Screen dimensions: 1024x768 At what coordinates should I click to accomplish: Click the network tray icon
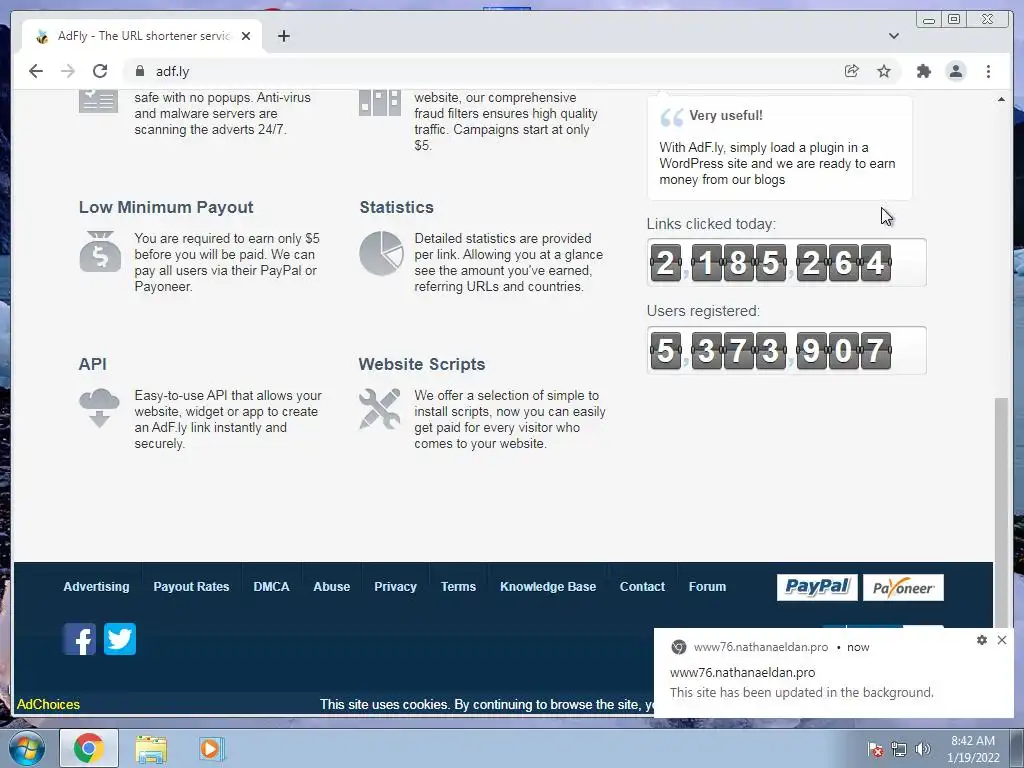tap(899, 750)
